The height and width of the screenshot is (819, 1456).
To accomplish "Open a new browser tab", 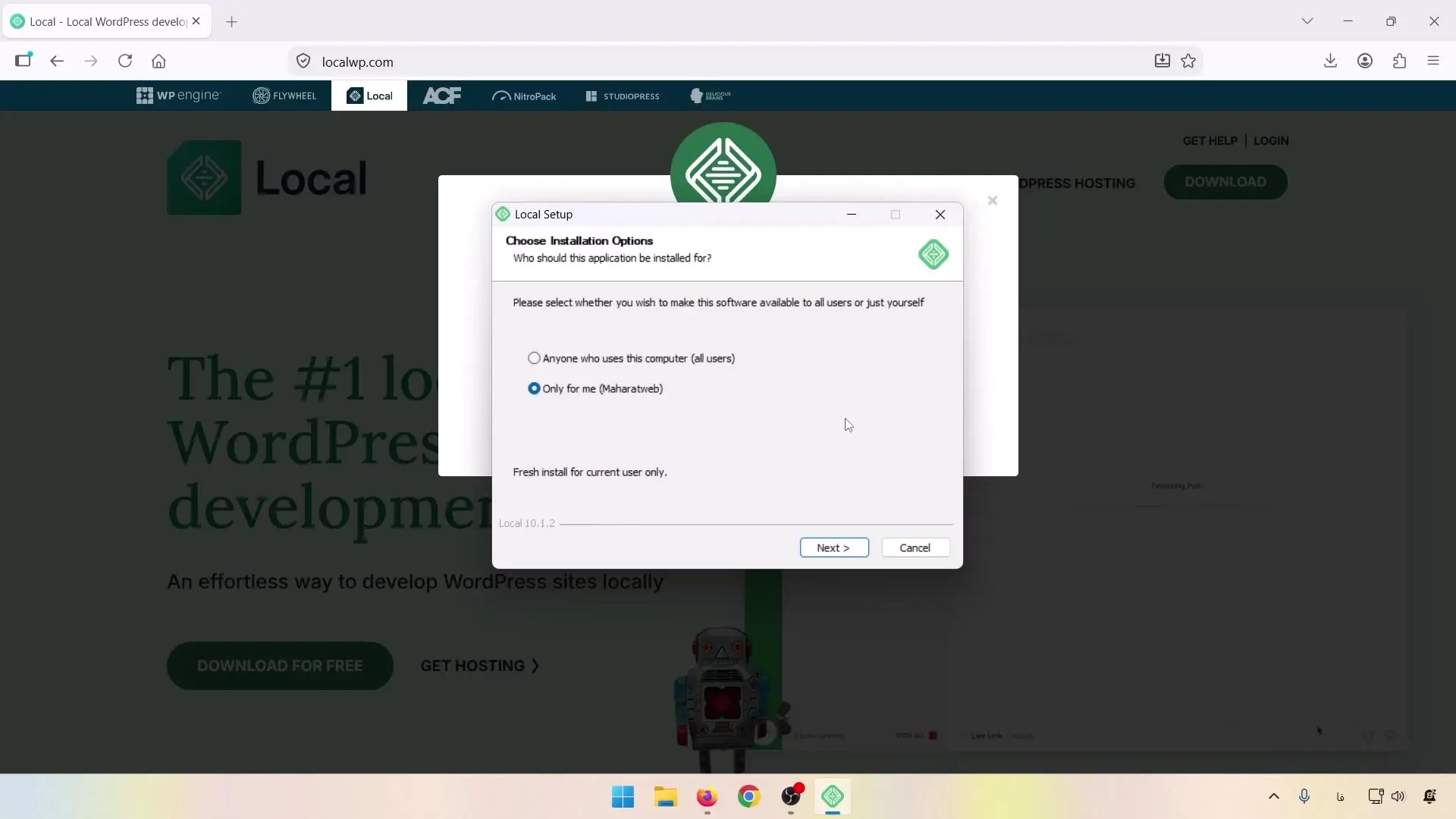I will (x=232, y=22).
